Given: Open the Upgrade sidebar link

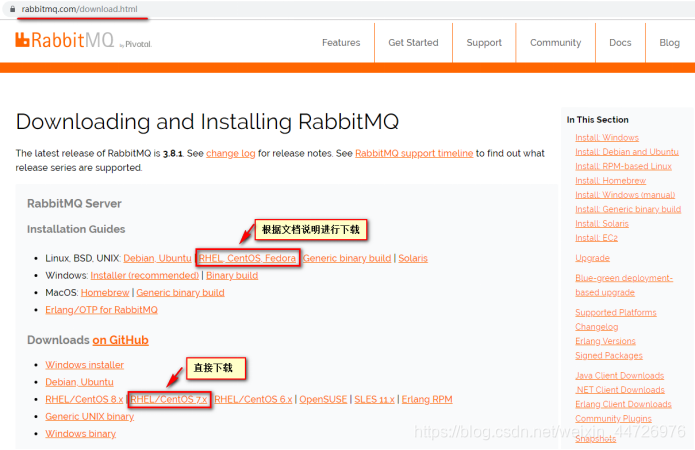Looking at the screenshot, I should pyautogui.click(x=593, y=258).
